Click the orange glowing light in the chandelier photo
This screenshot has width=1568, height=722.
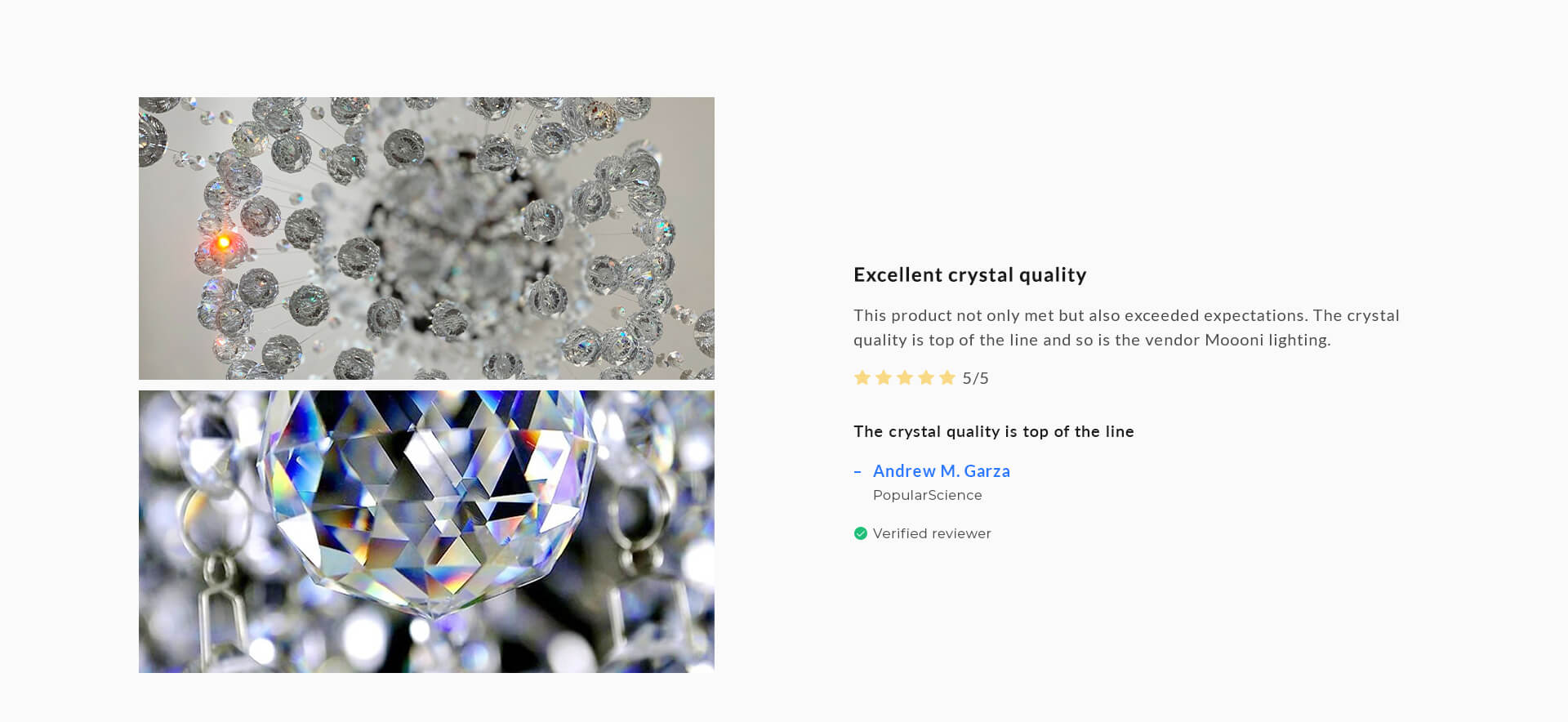pyautogui.click(x=223, y=243)
